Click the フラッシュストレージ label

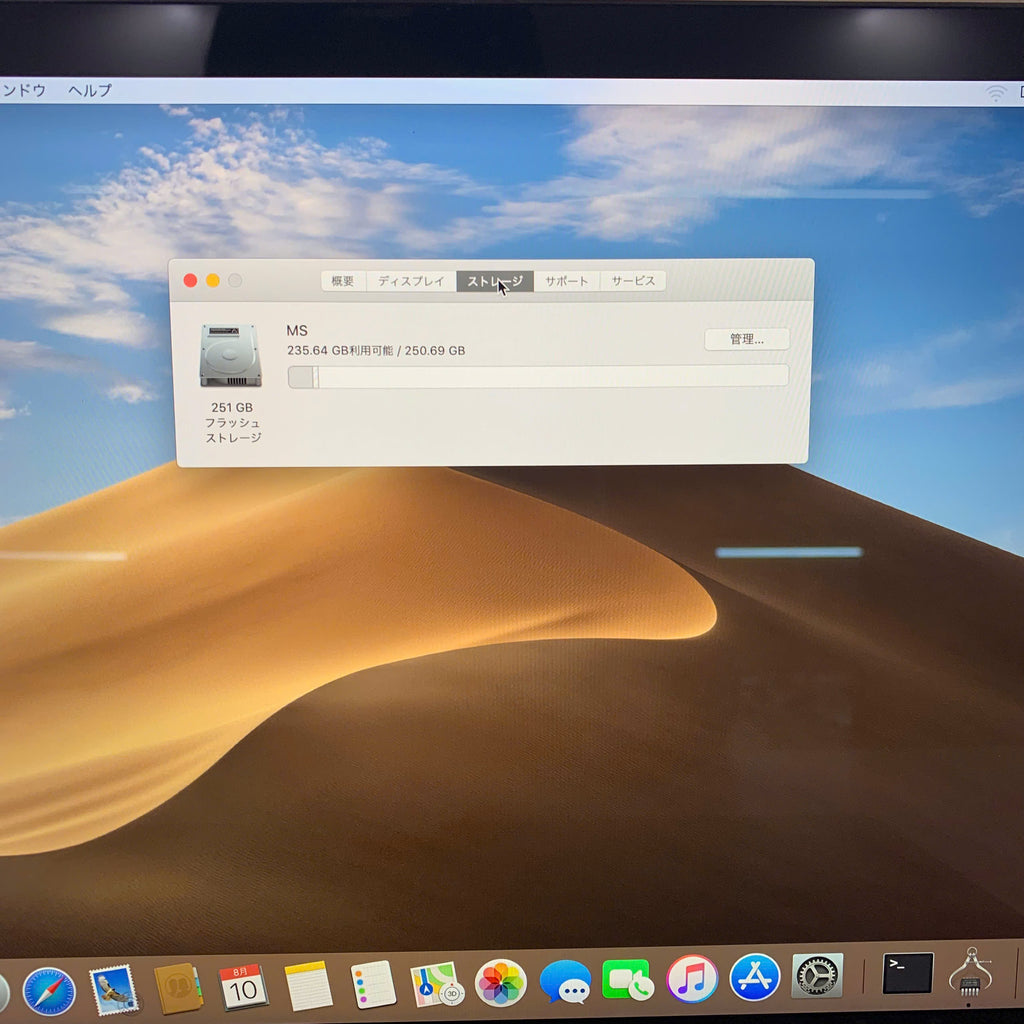[x=233, y=430]
